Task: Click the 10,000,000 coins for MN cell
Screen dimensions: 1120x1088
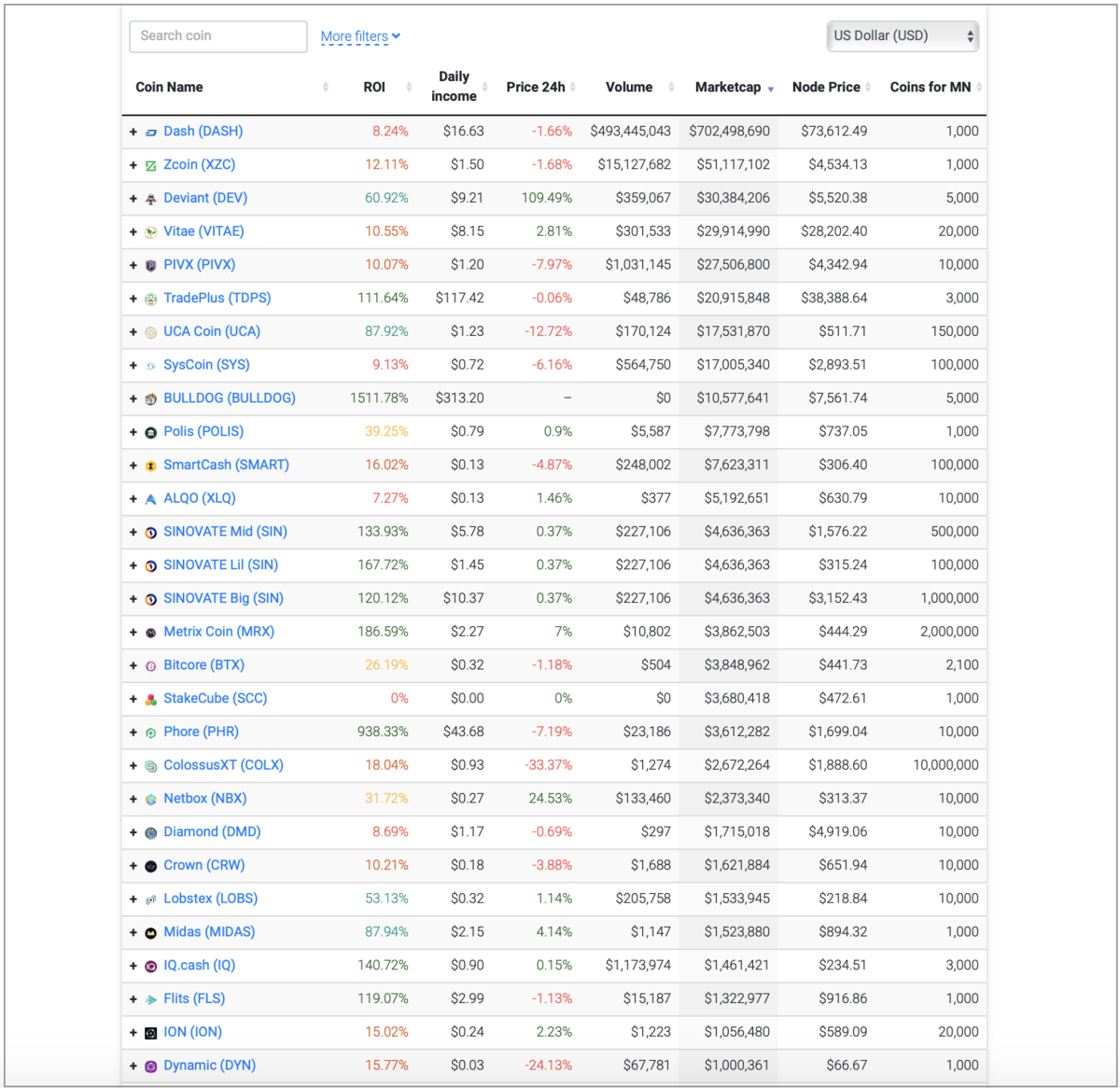Action: point(945,765)
